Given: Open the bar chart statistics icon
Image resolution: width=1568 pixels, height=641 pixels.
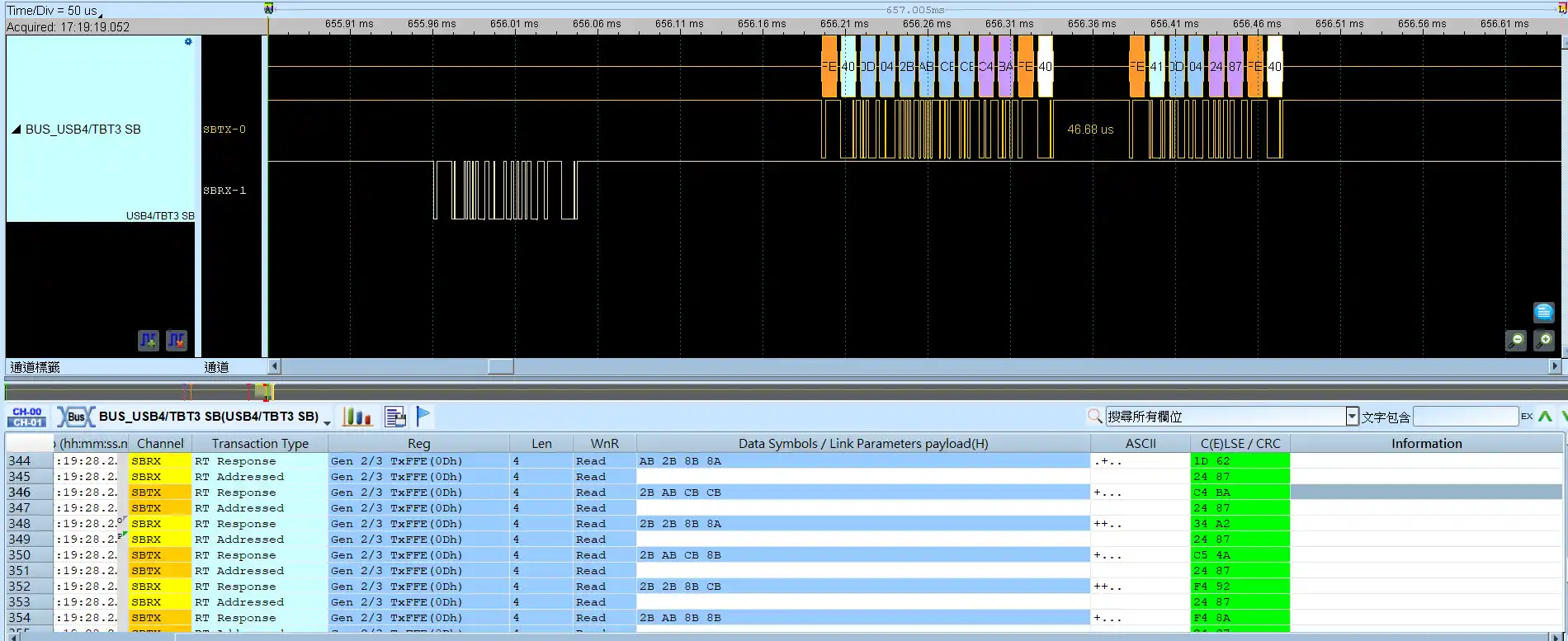Looking at the screenshot, I should coord(357,417).
